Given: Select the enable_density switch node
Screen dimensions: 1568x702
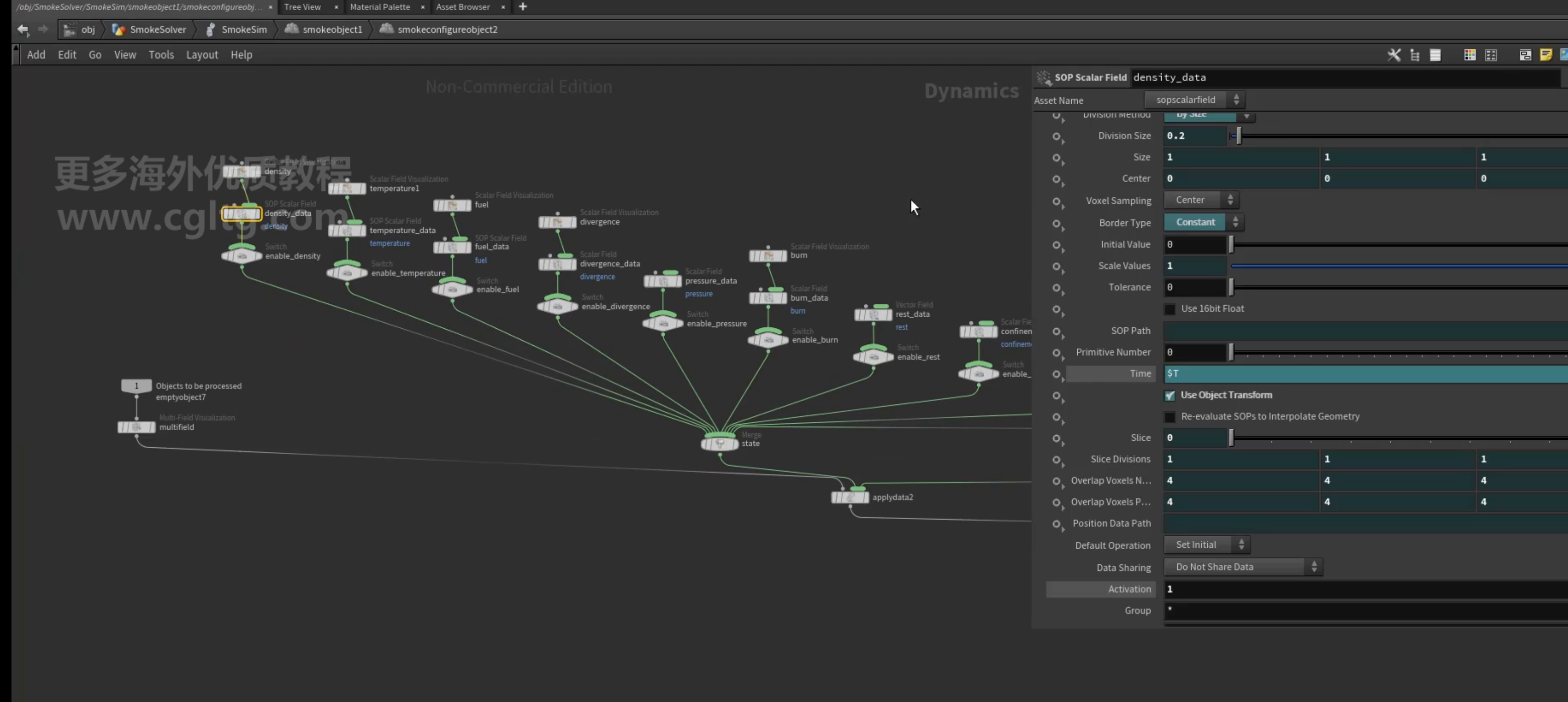Looking at the screenshot, I should coord(241,255).
